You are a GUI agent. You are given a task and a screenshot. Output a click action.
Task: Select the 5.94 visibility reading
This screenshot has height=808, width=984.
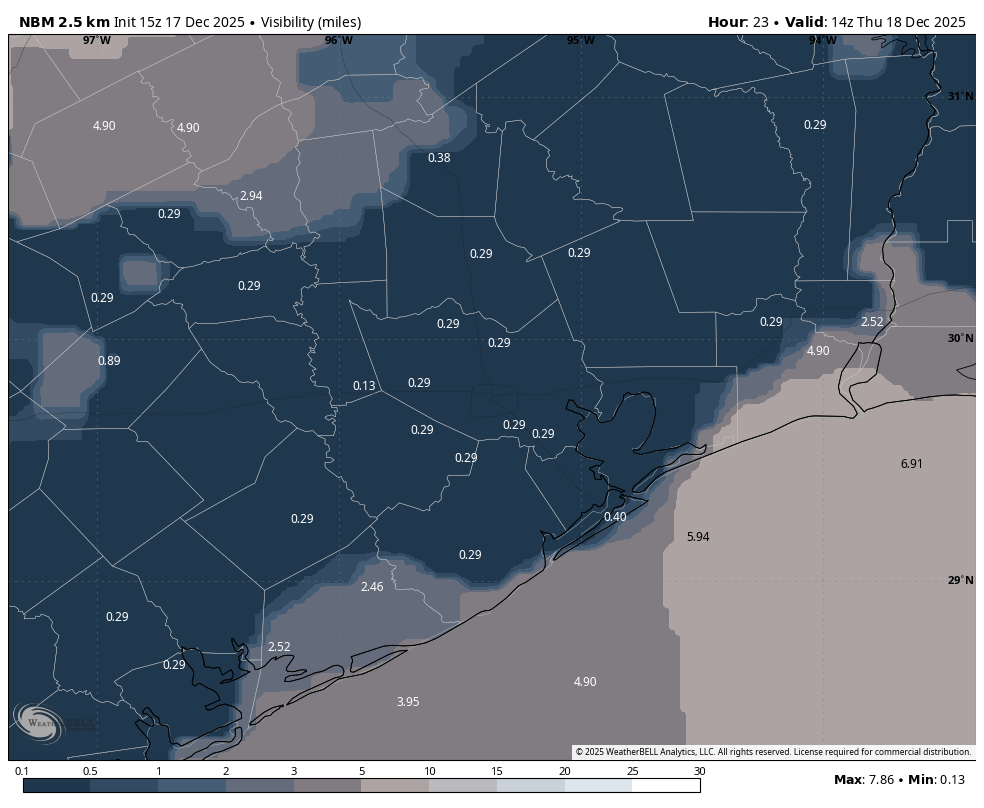click(698, 537)
